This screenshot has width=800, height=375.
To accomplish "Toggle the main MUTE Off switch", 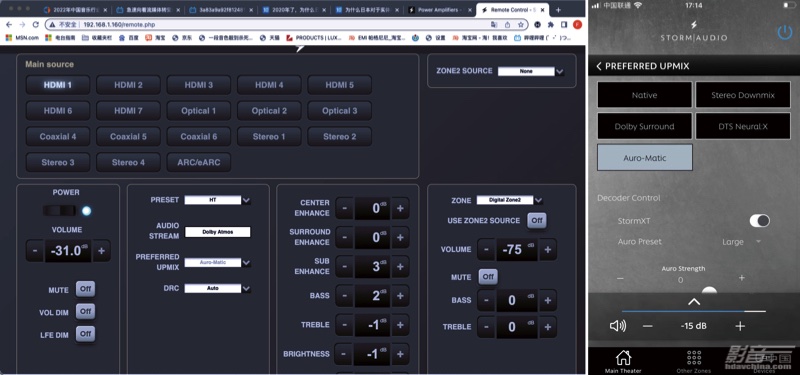I will click(85, 289).
